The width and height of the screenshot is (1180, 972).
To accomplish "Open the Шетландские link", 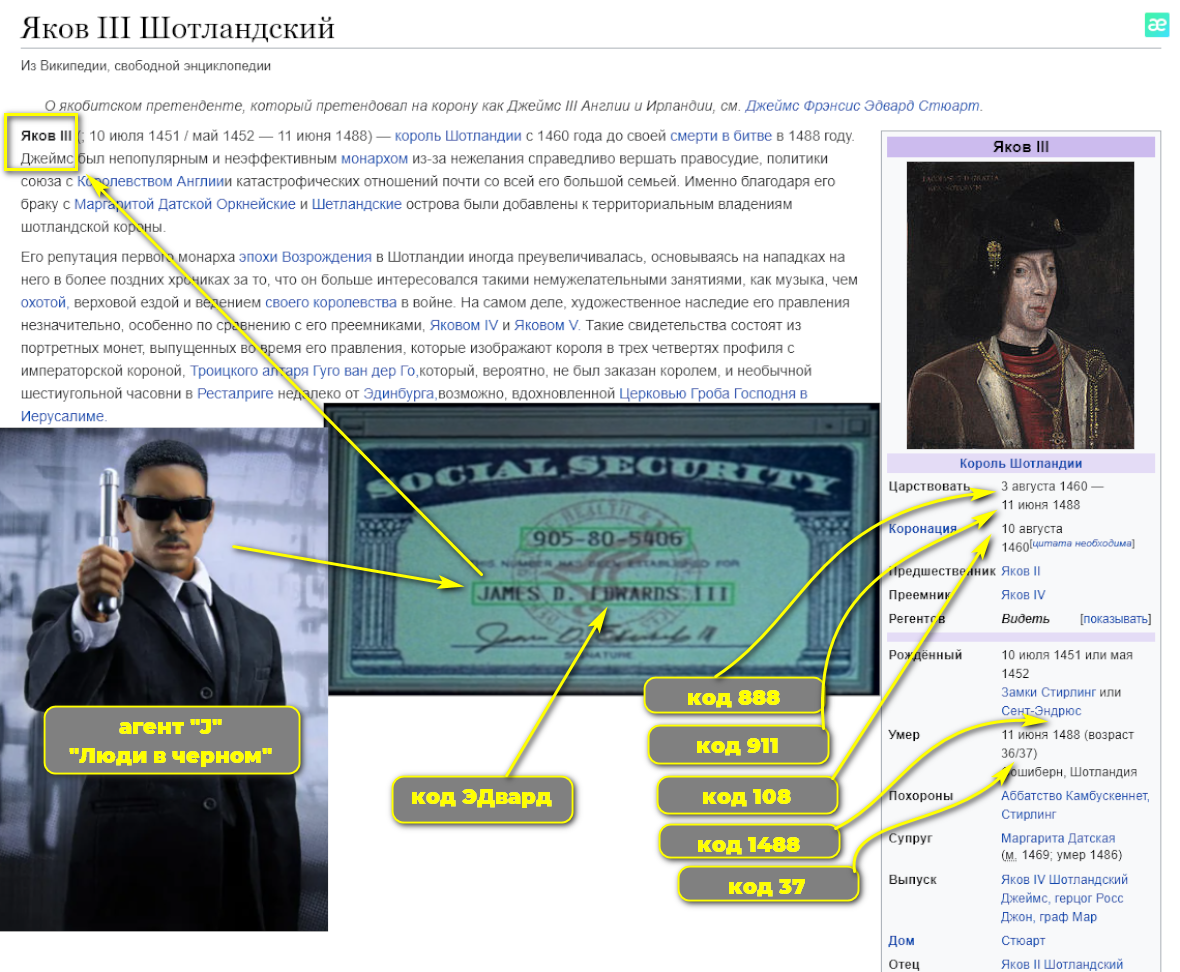I will tap(357, 205).
